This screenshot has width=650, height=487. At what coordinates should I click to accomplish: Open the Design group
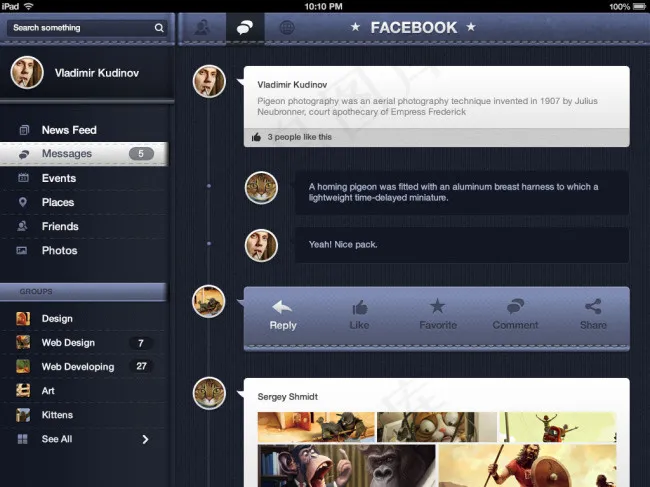coord(85,319)
